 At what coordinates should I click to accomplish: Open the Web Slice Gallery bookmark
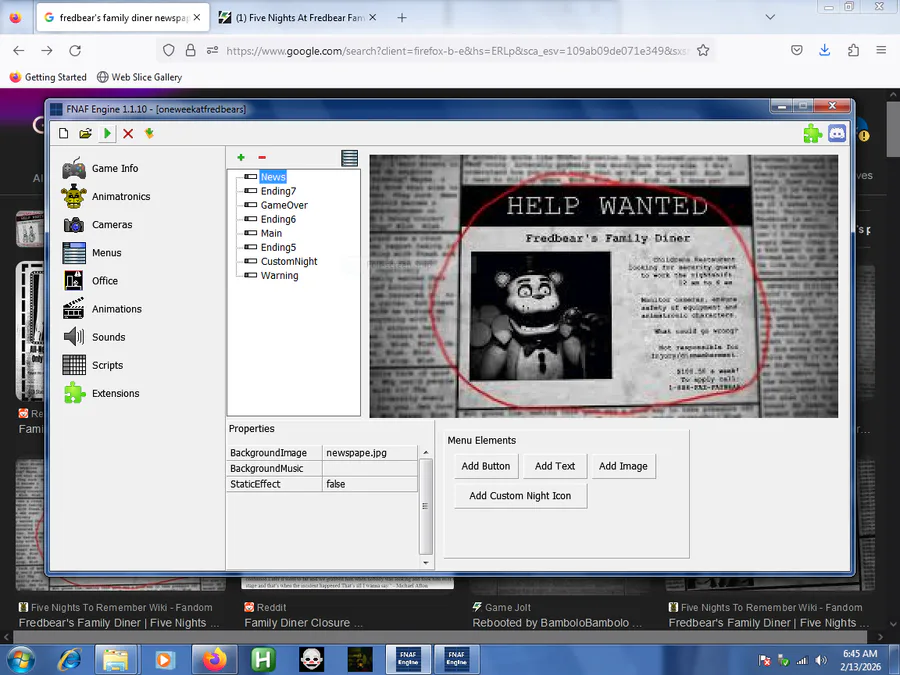pos(139,77)
